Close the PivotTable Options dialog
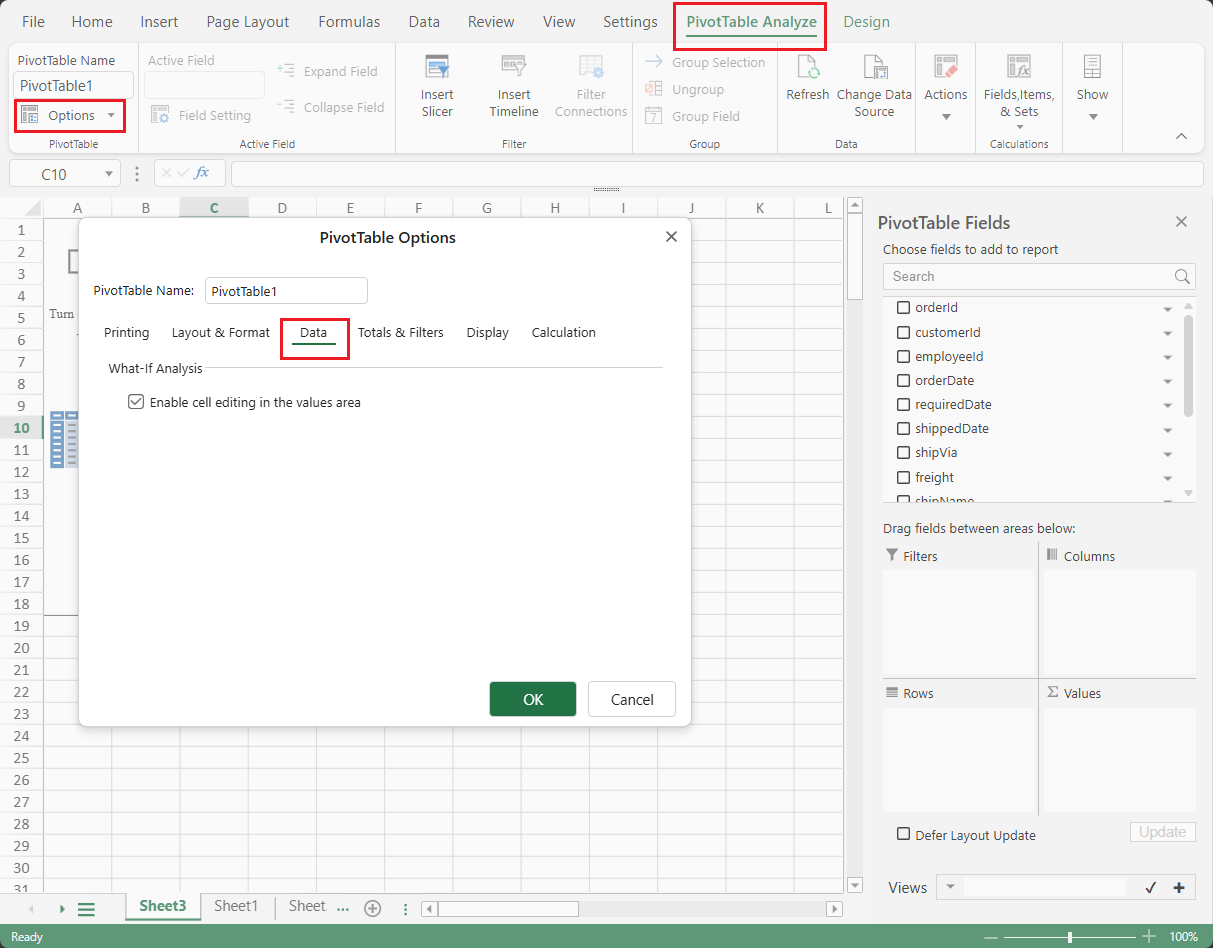1213x948 pixels. pos(671,237)
